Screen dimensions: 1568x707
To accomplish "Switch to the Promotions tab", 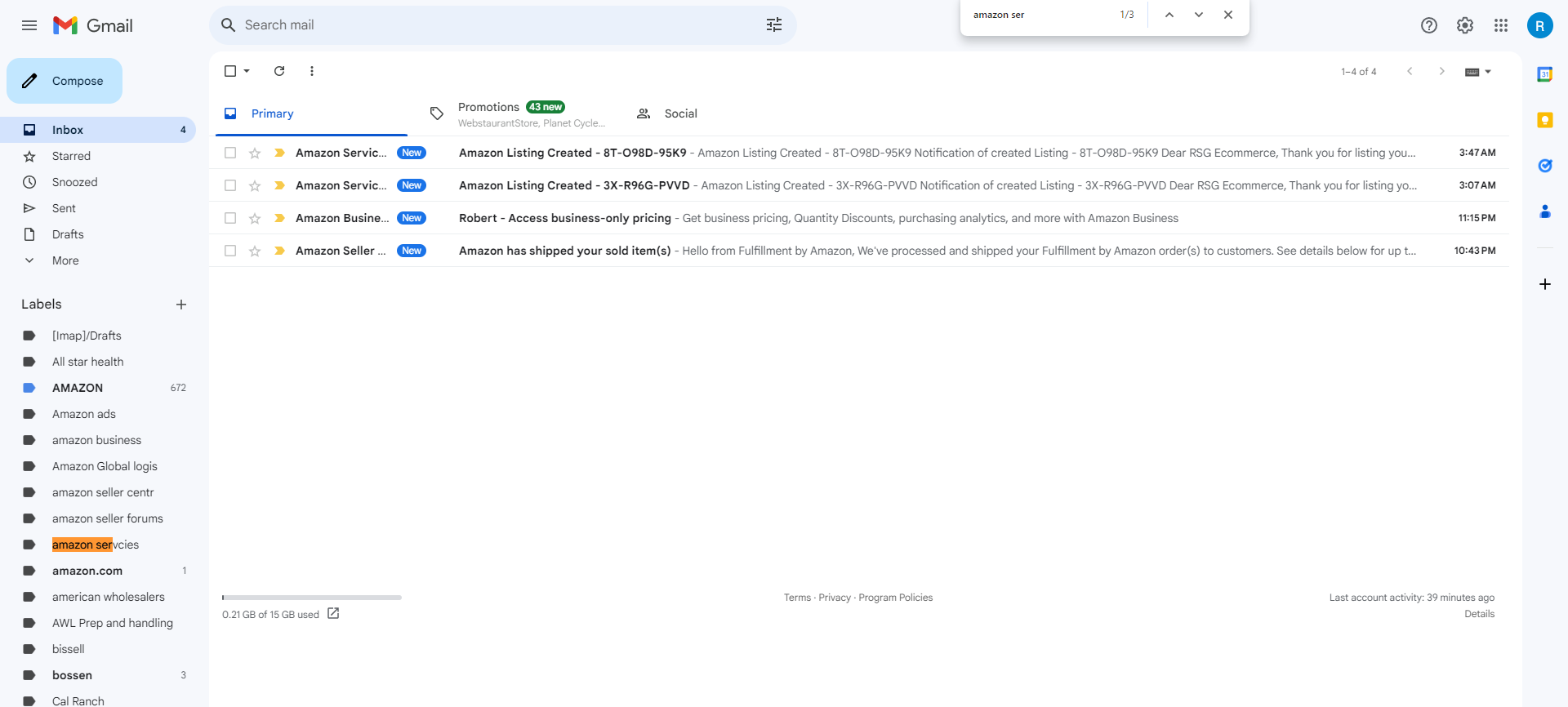I will point(518,113).
